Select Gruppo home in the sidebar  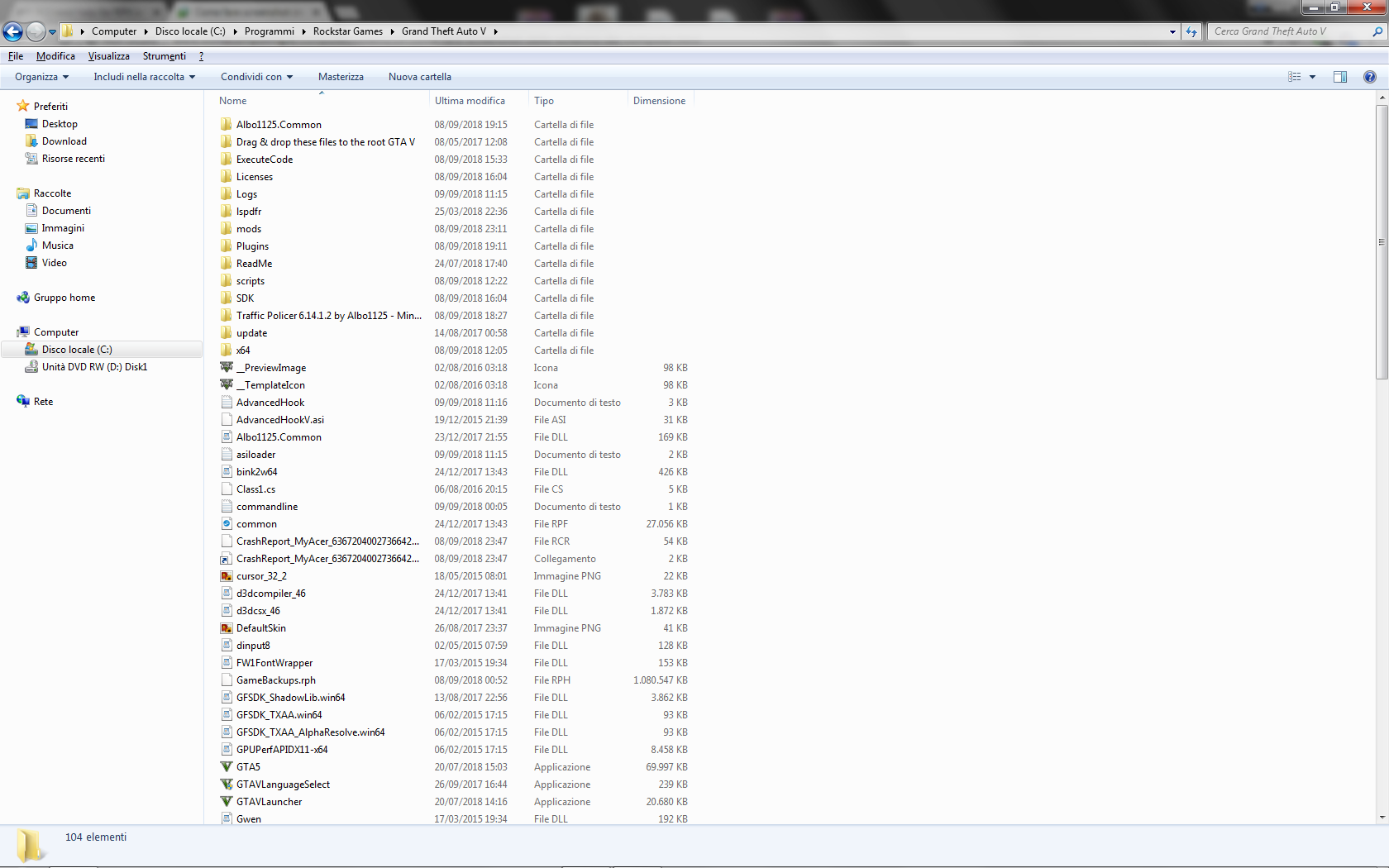64,298
